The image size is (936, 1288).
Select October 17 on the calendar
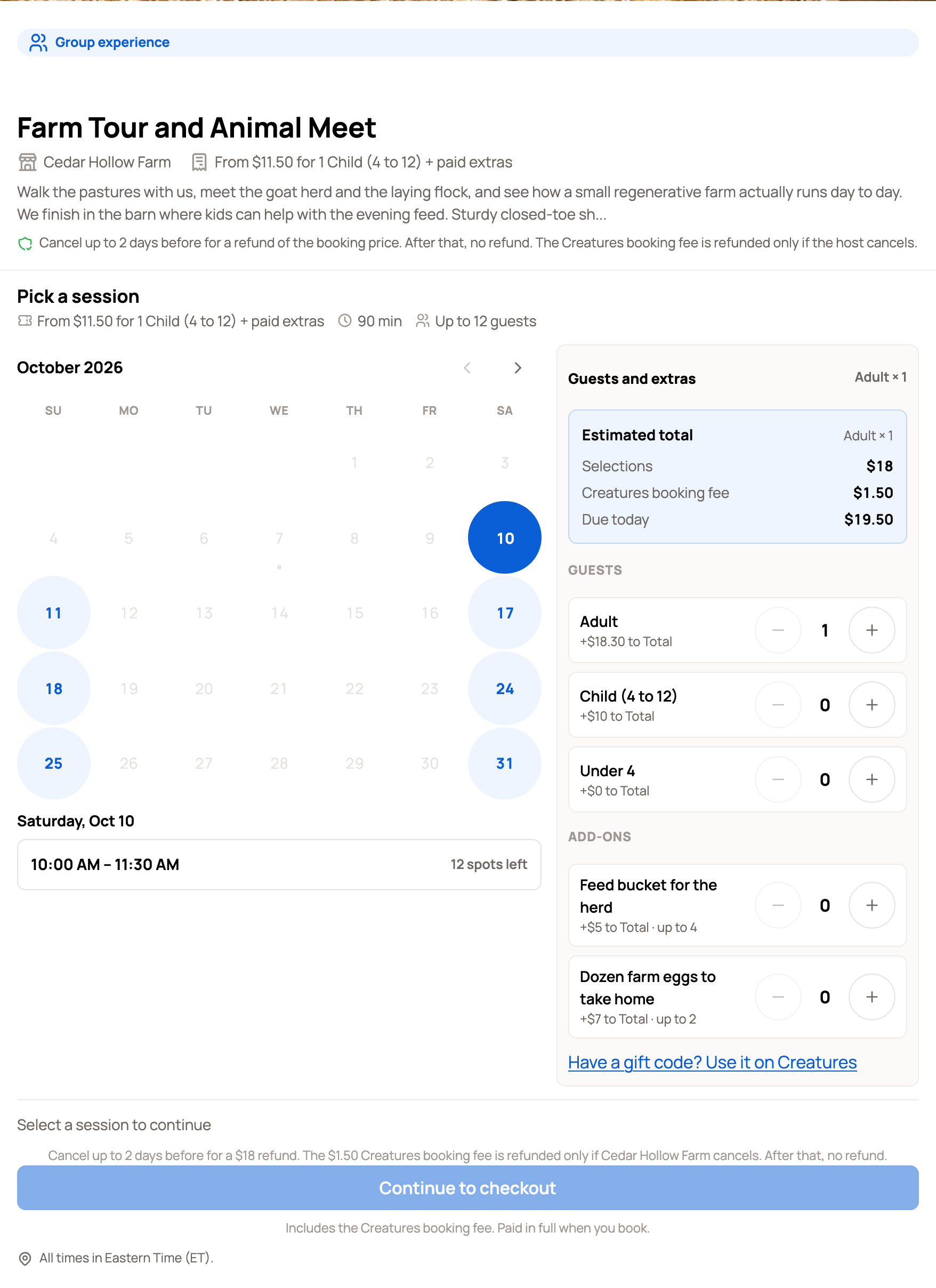504,613
